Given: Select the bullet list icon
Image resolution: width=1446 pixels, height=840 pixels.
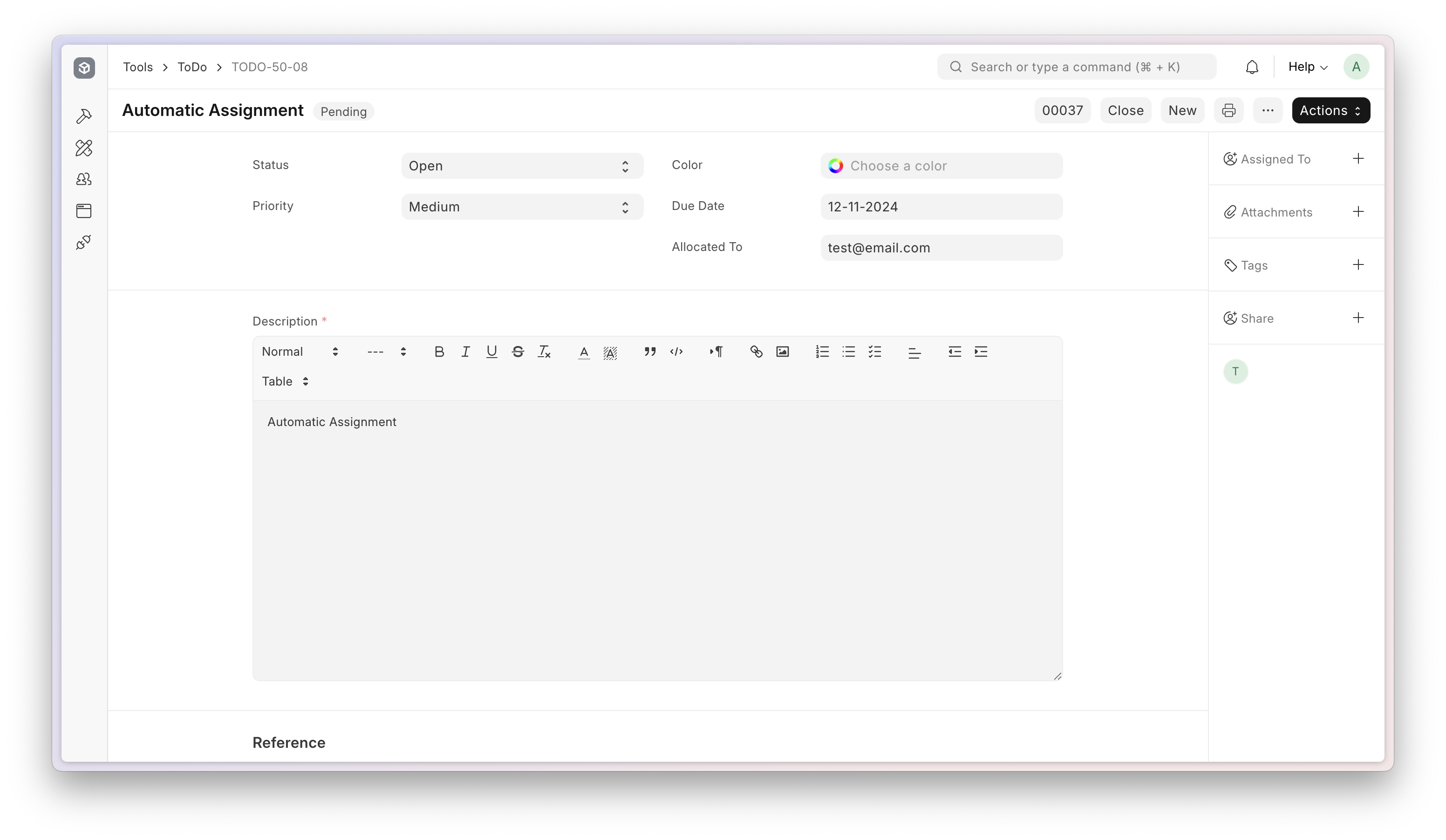Looking at the screenshot, I should pos(848,352).
